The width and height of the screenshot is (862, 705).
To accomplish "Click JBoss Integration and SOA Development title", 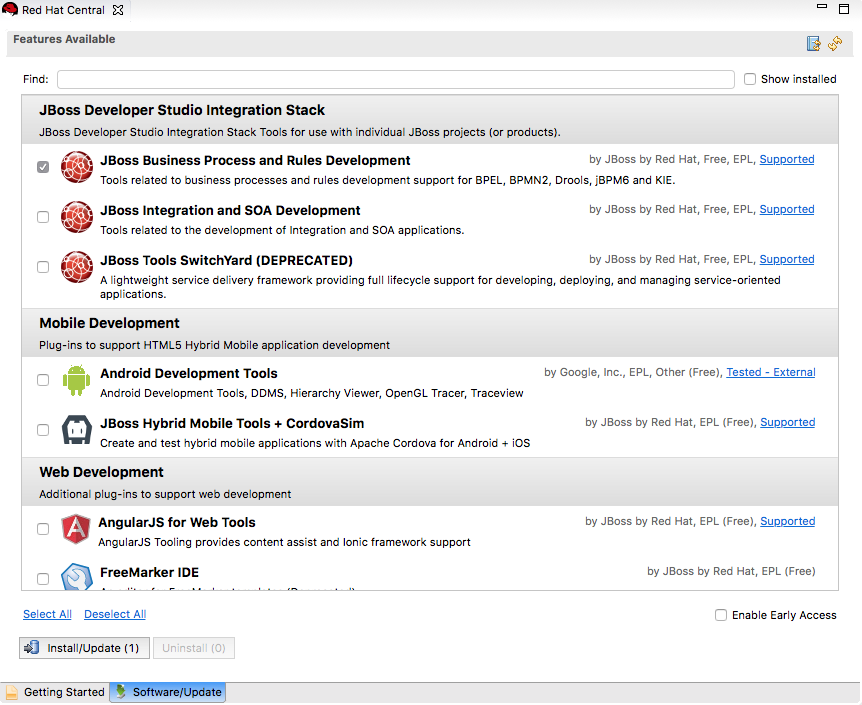I will click(230, 211).
